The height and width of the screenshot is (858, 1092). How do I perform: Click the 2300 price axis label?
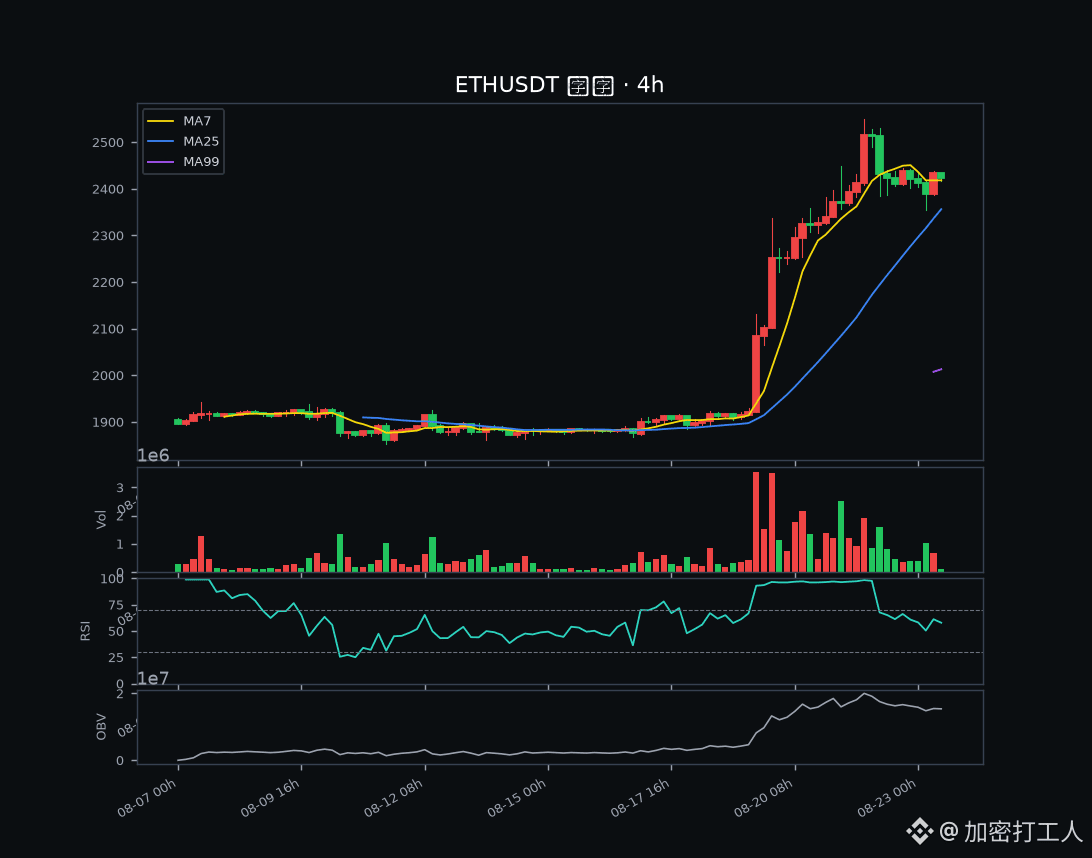(108, 236)
